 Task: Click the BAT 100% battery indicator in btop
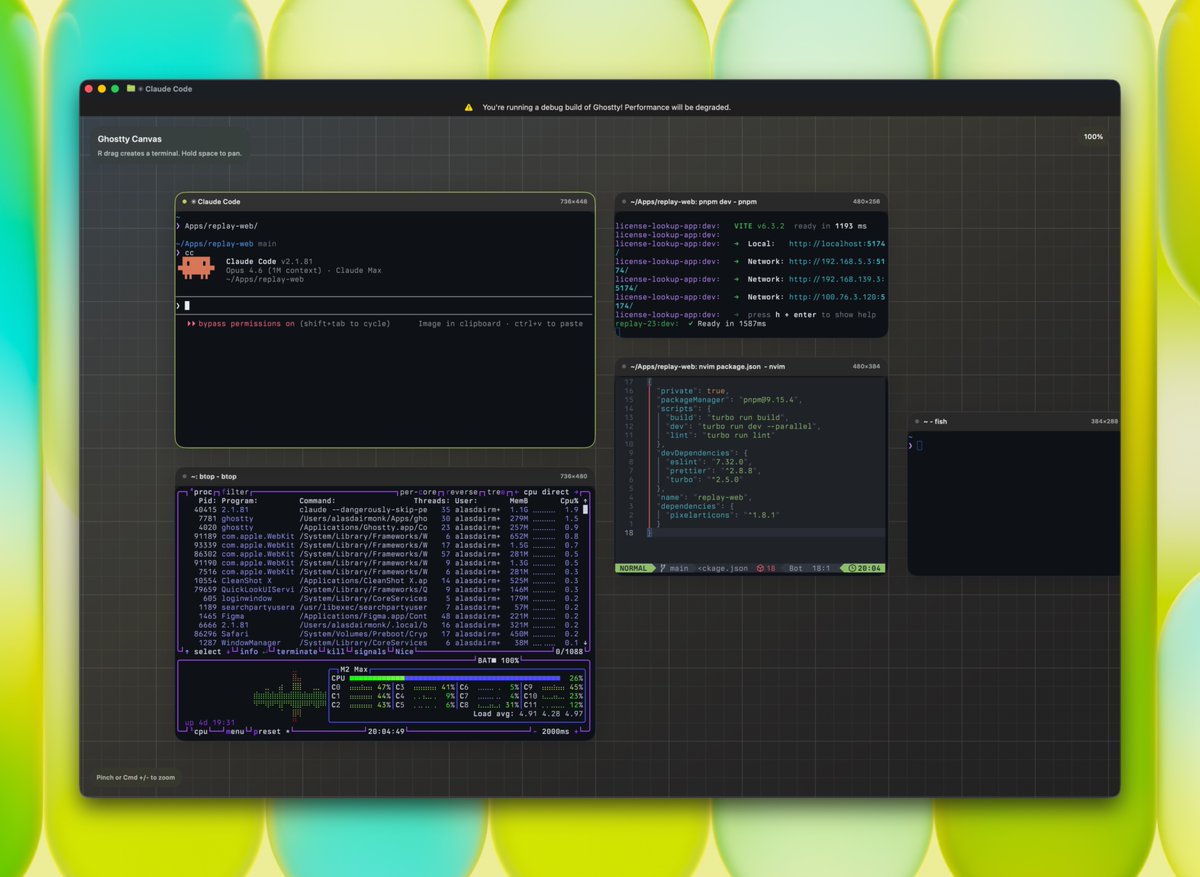tap(499, 661)
